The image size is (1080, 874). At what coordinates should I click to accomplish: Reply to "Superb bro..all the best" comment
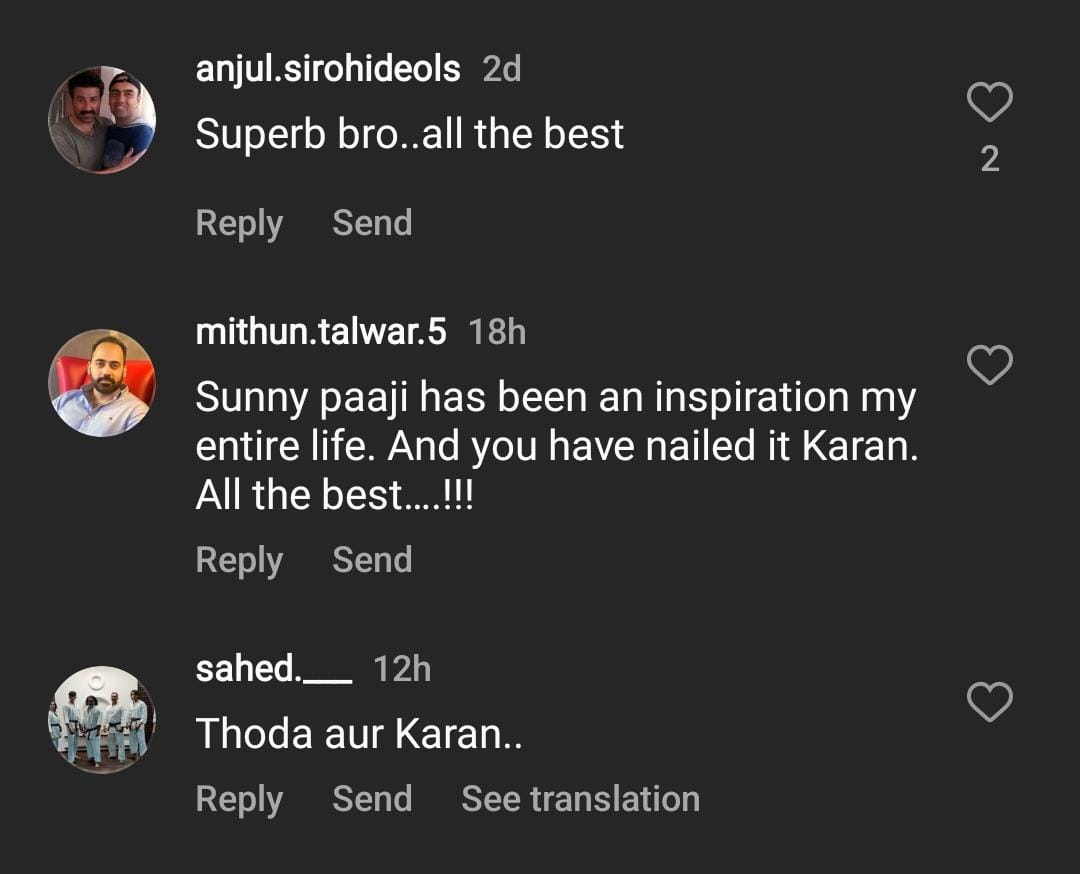tap(239, 223)
